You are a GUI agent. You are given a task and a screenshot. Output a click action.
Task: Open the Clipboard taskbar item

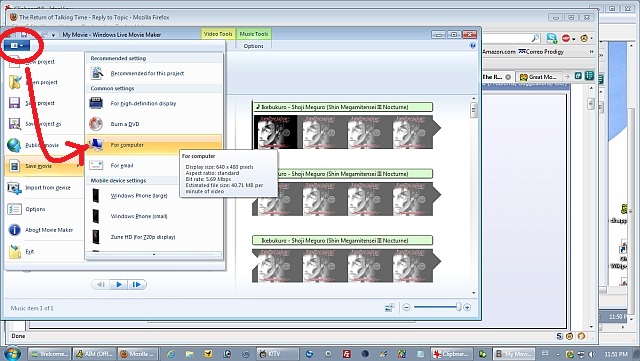click(452, 354)
